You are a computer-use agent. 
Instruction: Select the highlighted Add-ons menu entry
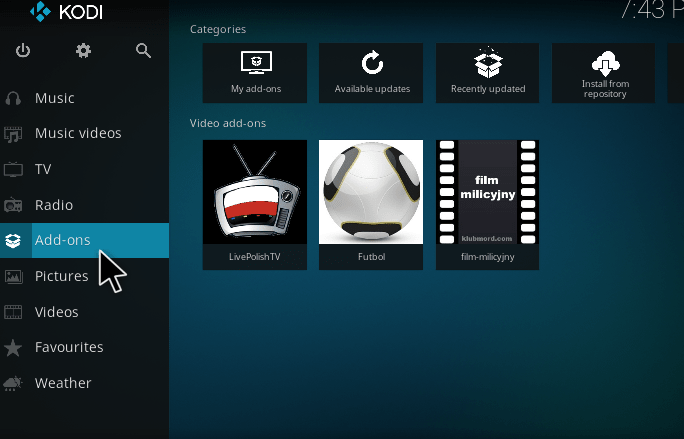pos(85,240)
